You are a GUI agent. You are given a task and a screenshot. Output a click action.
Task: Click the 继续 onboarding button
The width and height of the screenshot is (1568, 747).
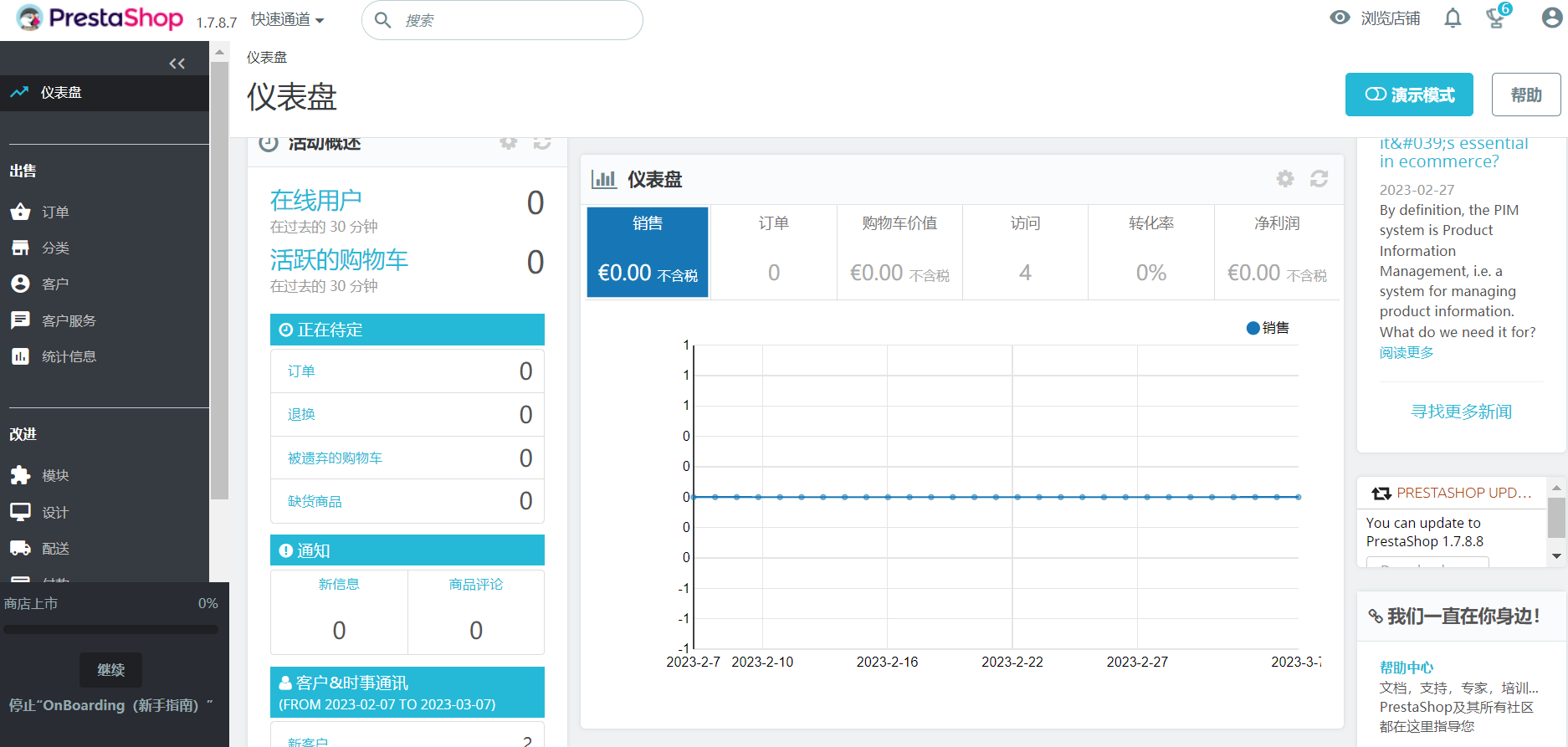110,669
